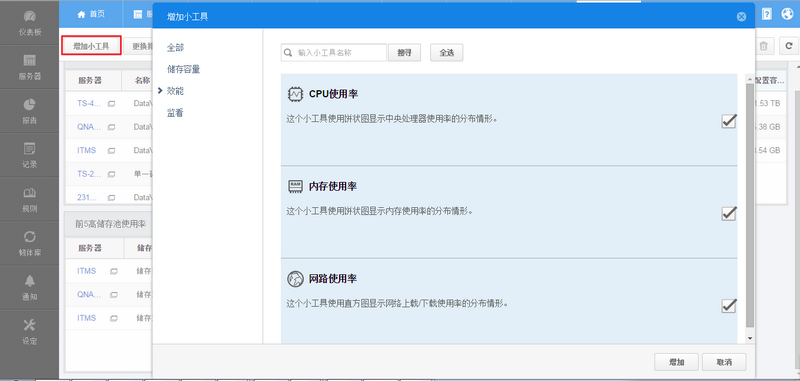Click the 取消 cancel button

(x=724, y=362)
